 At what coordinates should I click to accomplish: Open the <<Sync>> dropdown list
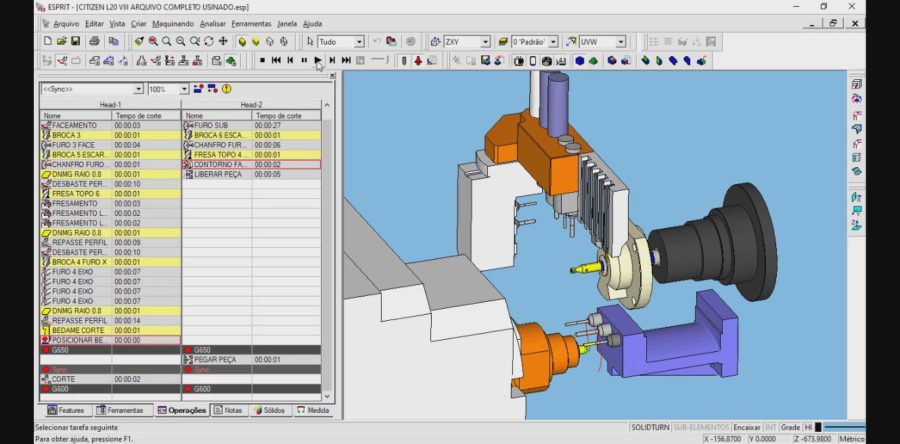tap(139, 89)
